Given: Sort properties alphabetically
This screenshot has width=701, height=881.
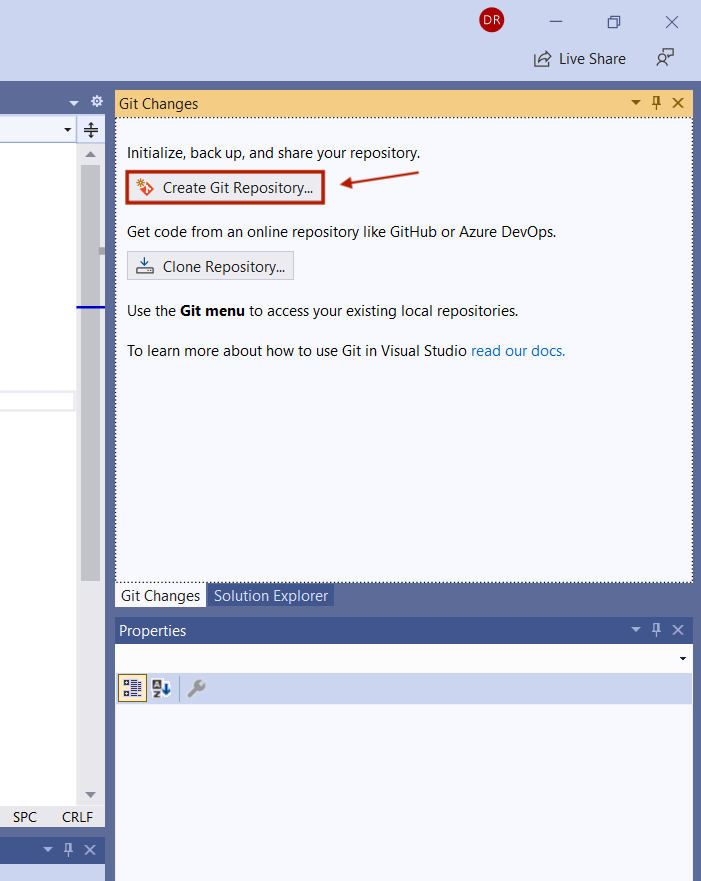Looking at the screenshot, I should [x=161, y=688].
